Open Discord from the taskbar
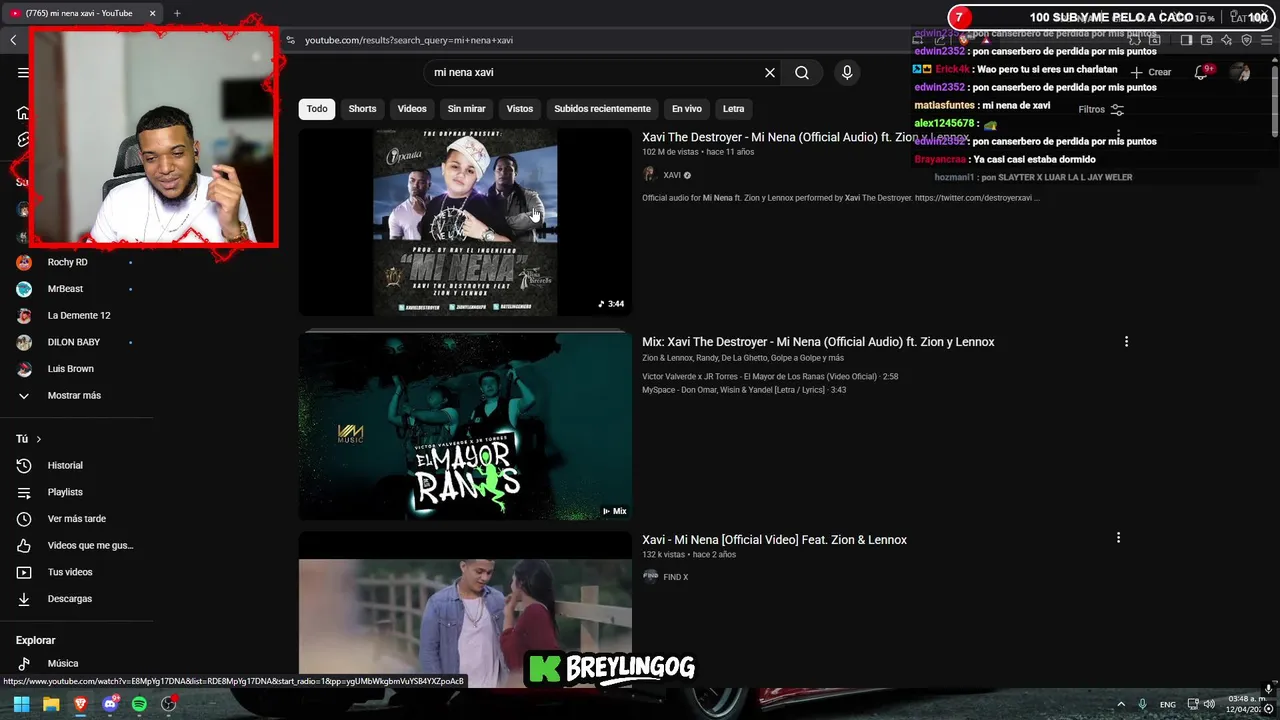1280x720 pixels. point(110,704)
